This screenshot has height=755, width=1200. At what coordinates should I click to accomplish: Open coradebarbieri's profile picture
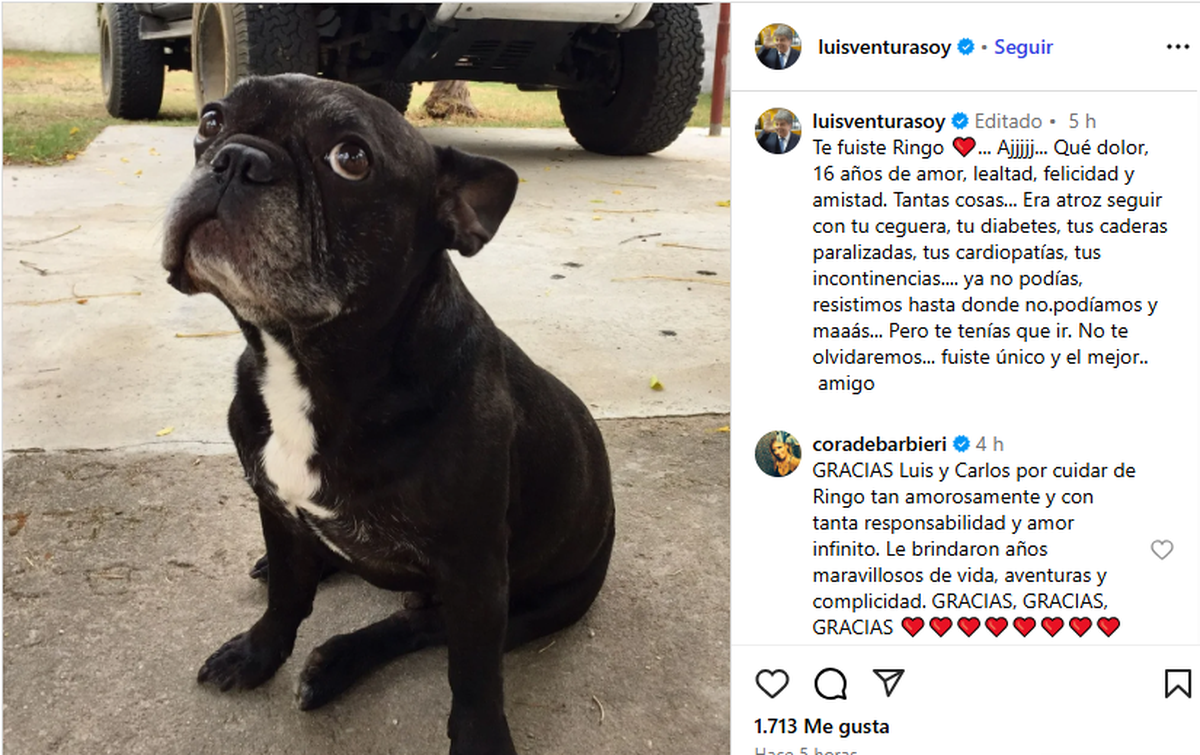(x=778, y=453)
